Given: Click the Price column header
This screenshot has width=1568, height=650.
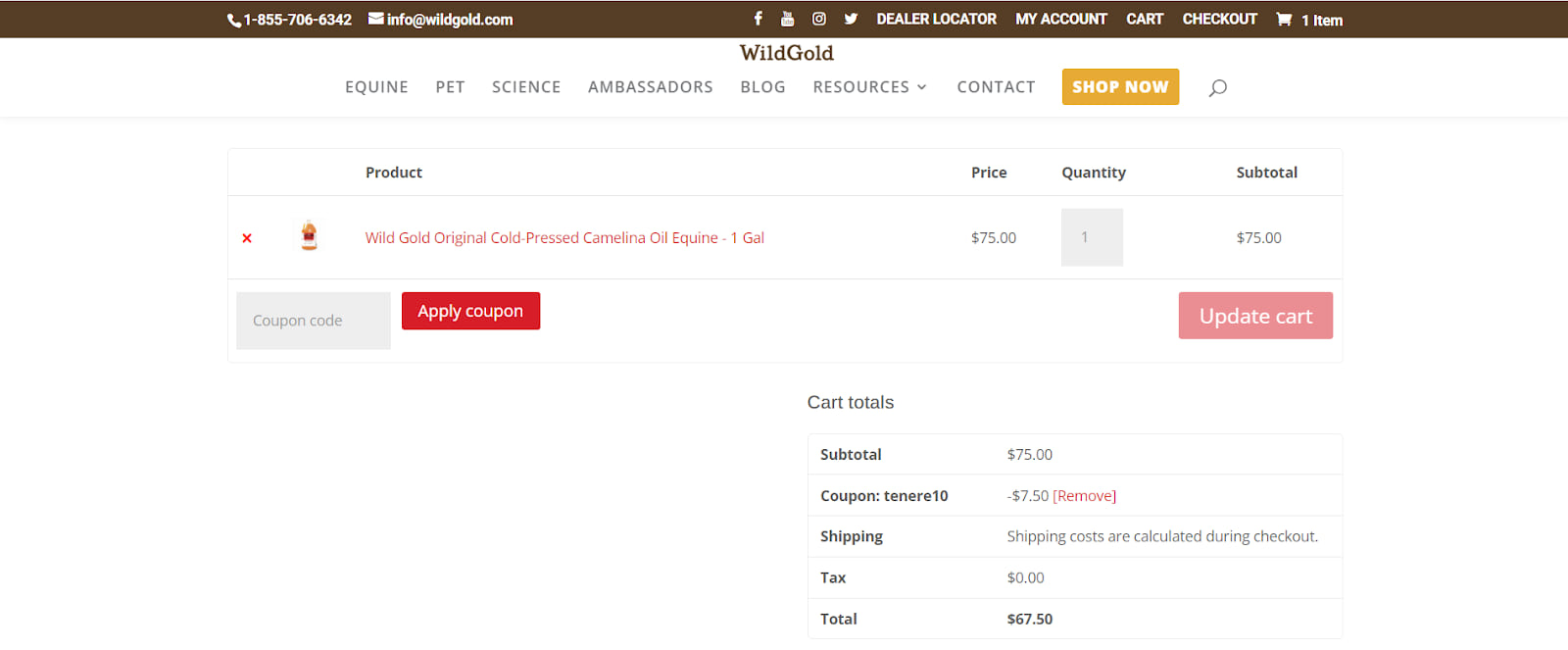Looking at the screenshot, I should point(989,173).
